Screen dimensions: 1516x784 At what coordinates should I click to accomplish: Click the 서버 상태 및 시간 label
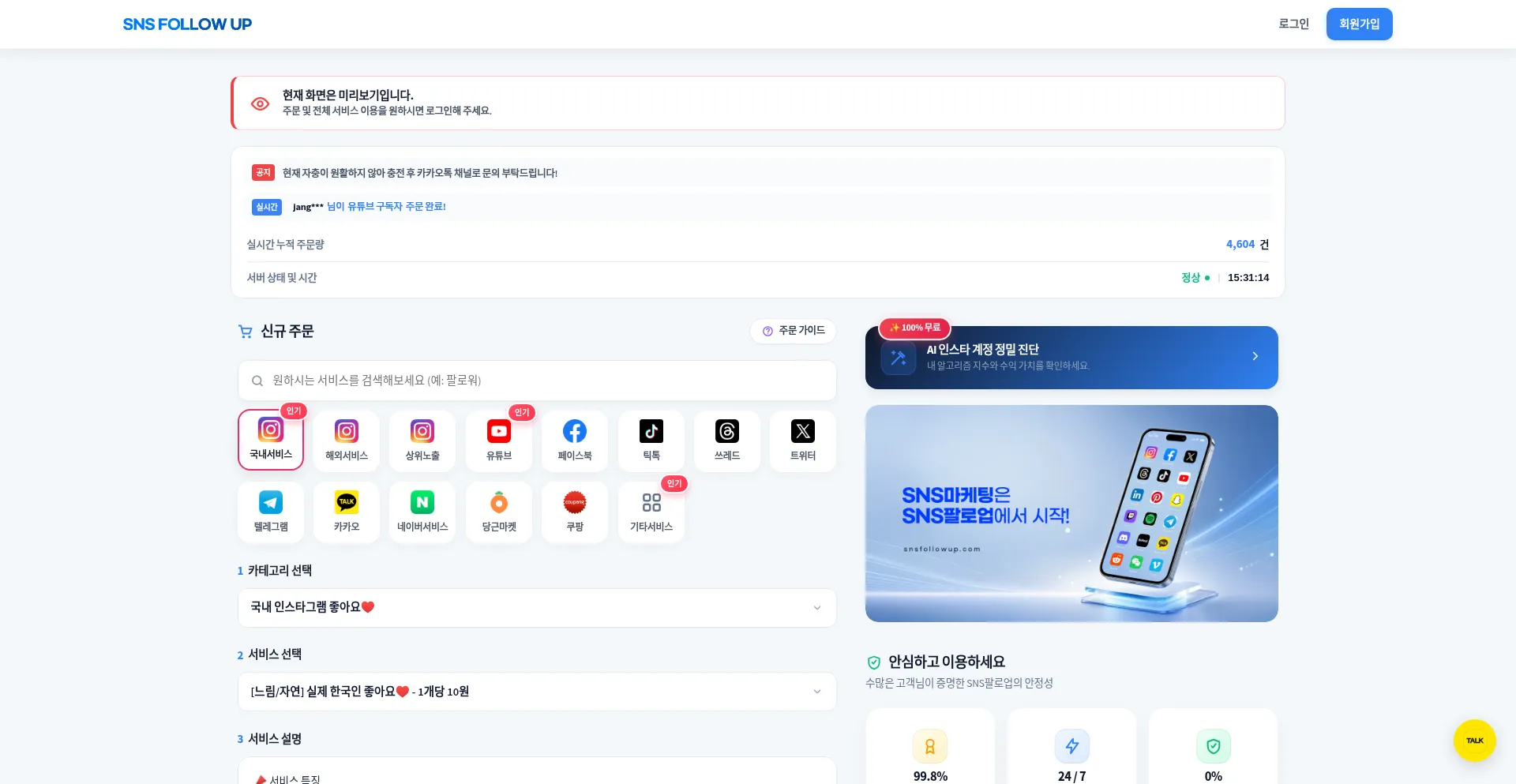click(x=282, y=278)
